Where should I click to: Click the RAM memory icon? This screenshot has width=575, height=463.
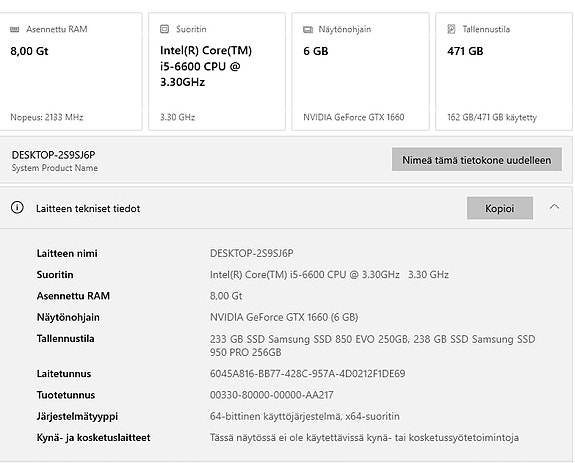click(15, 29)
